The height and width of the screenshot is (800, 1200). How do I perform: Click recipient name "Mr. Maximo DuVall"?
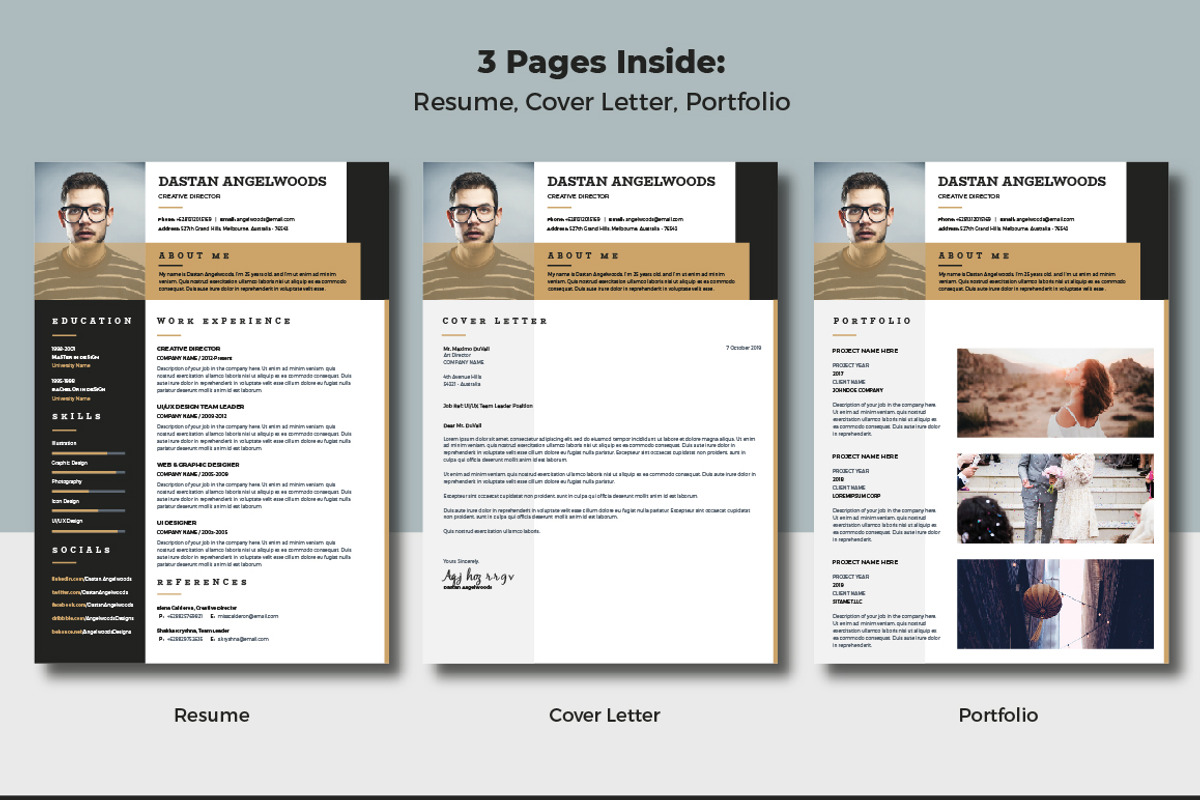[x=466, y=348]
